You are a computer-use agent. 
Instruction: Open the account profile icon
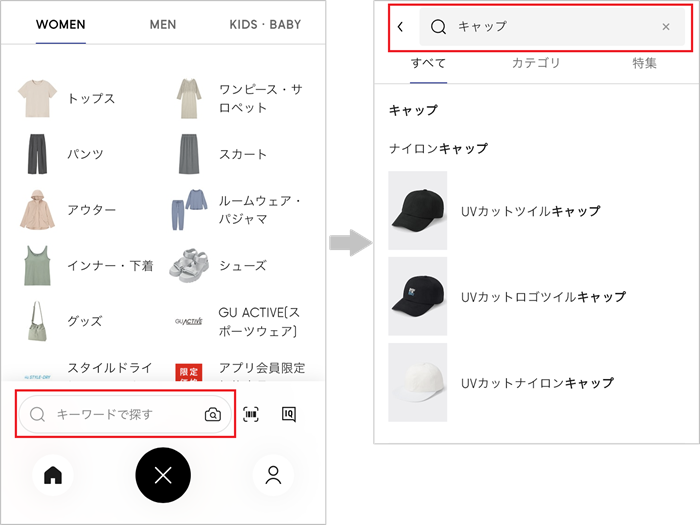tap(273, 476)
